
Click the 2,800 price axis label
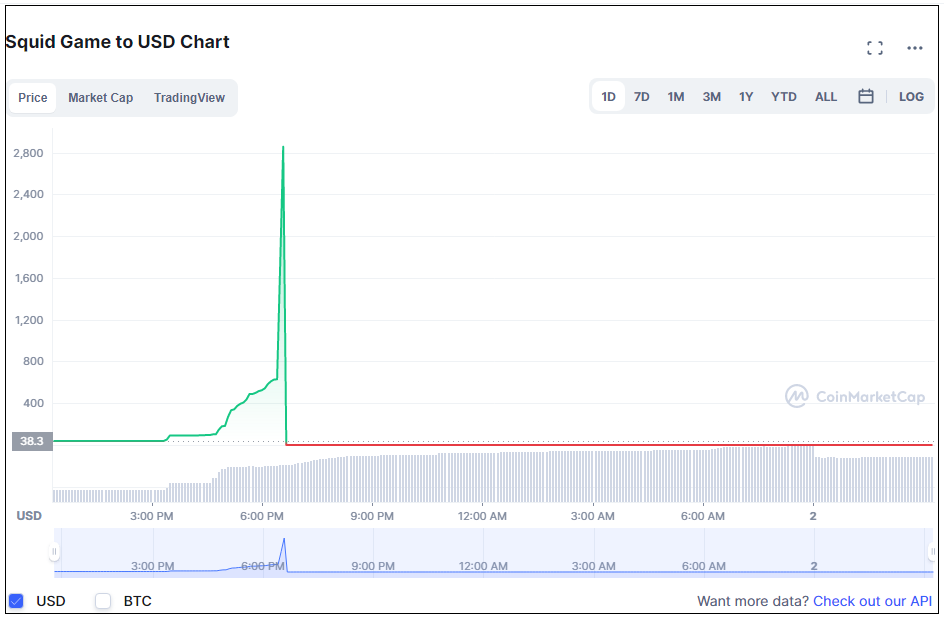pos(28,153)
